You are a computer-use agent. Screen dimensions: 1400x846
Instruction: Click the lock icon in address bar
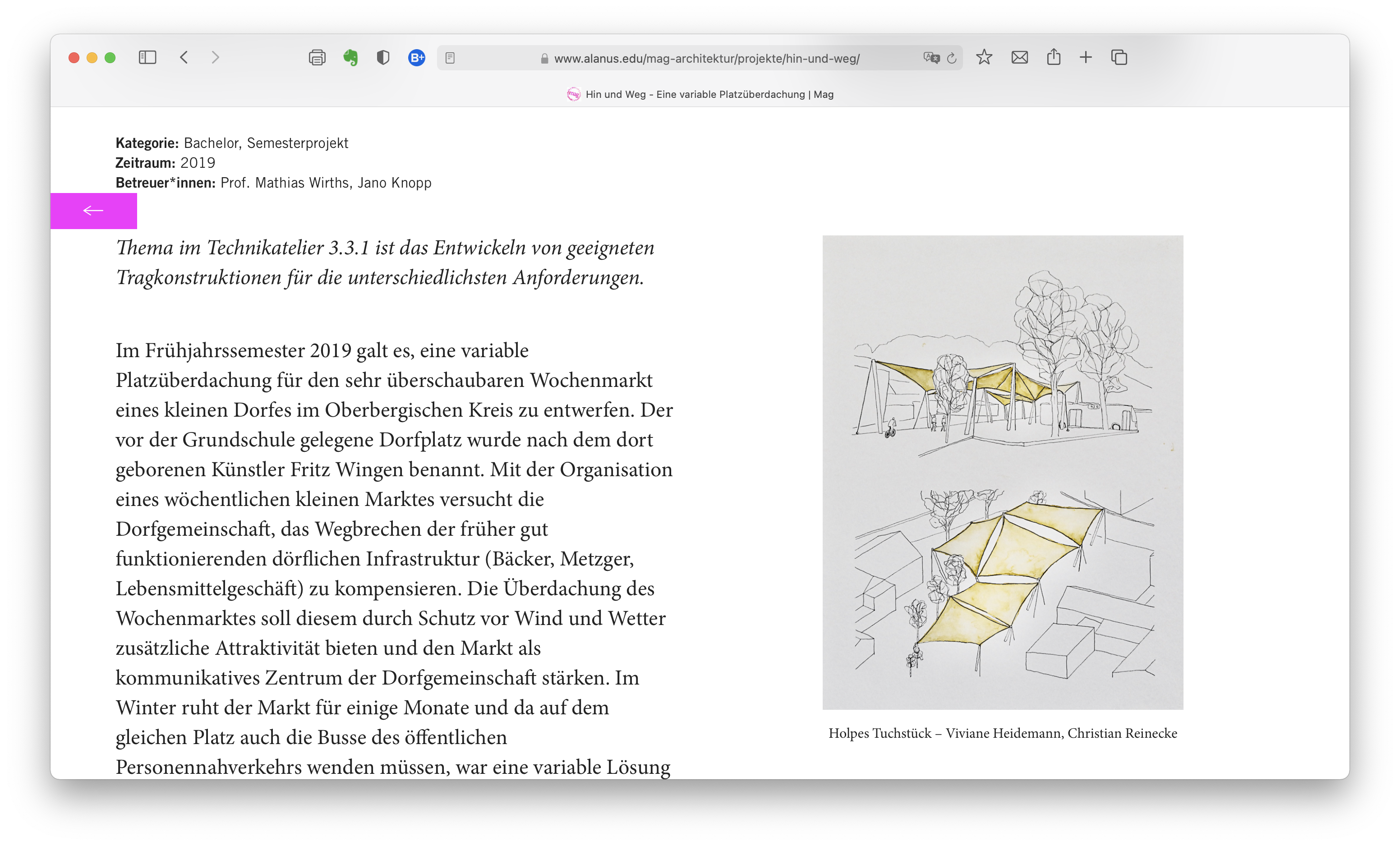pyautogui.click(x=544, y=59)
